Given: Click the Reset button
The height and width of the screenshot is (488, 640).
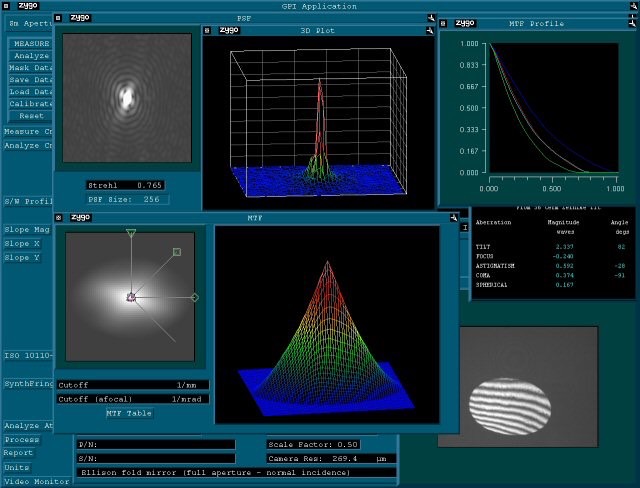Looking at the screenshot, I should (31, 116).
